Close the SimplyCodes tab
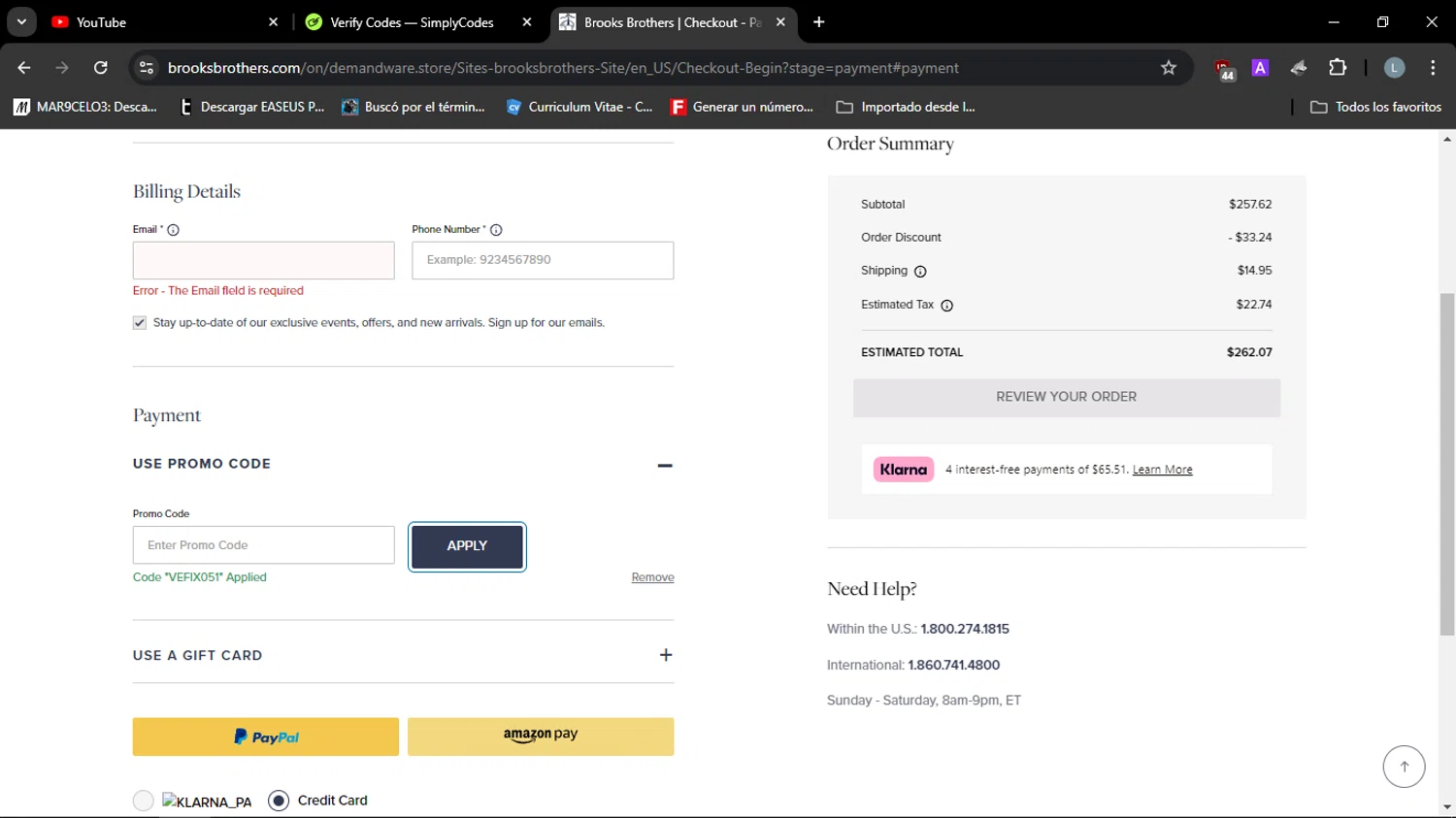The image size is (1456, 818). [x=527, y=21]
